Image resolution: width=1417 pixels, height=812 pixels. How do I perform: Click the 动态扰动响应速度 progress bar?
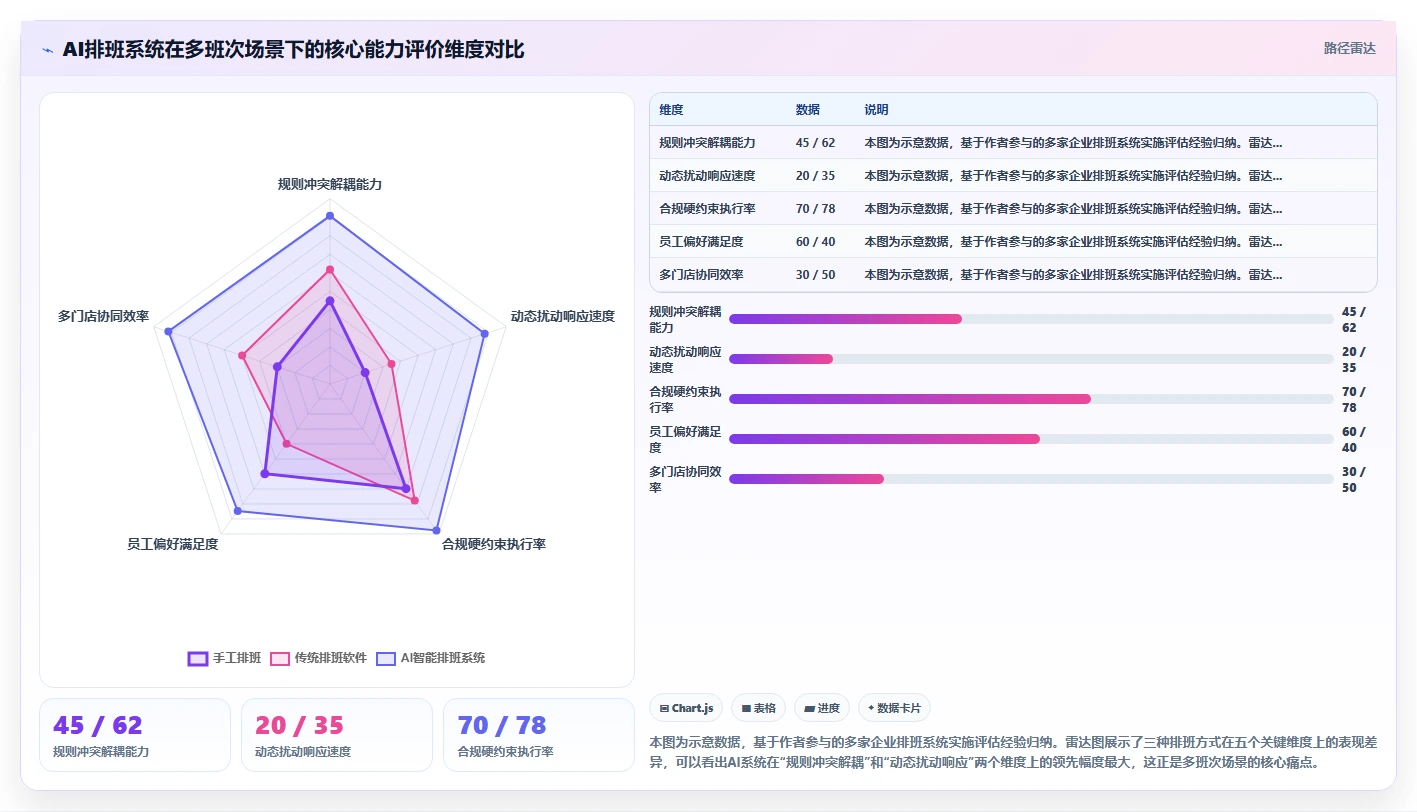click(1031, 359)
